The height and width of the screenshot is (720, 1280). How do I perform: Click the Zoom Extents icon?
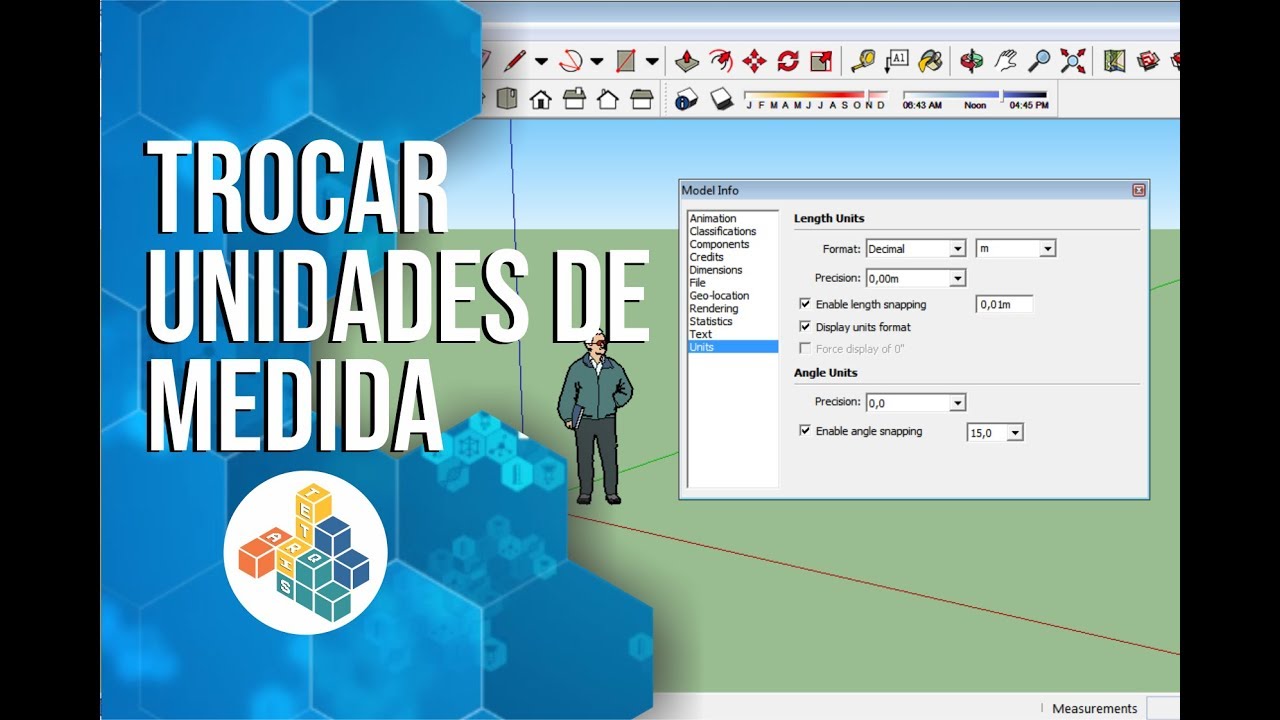[x=1073, y=61]
